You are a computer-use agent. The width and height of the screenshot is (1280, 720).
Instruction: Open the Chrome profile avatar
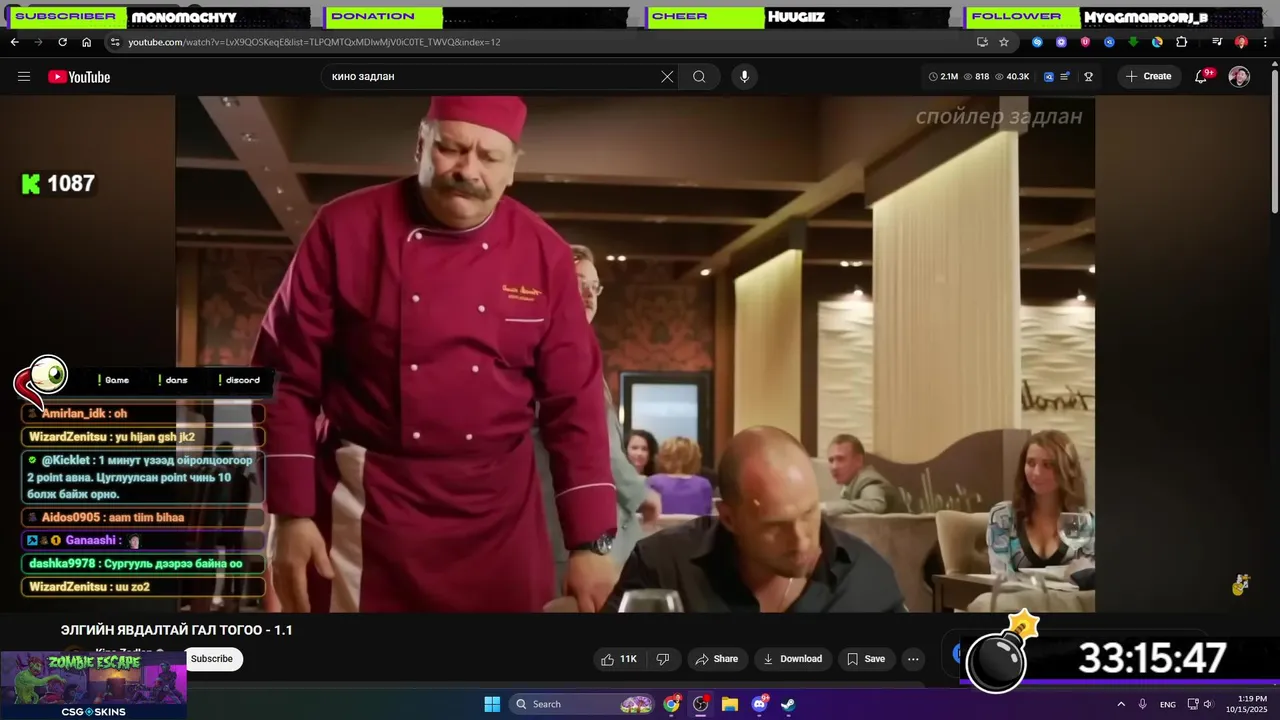[1241, 42]
